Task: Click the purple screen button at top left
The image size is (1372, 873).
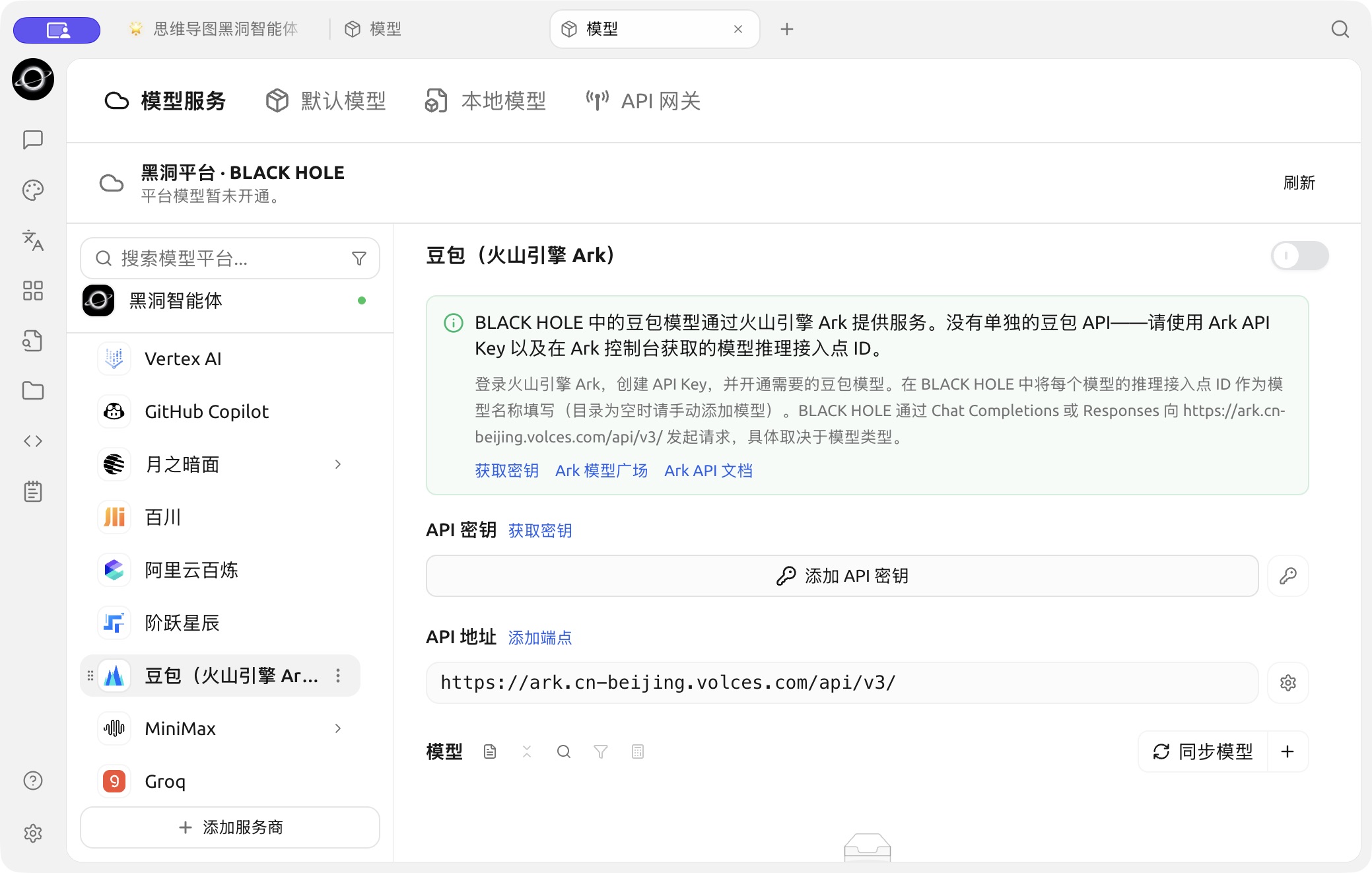Action: point(57,30)
